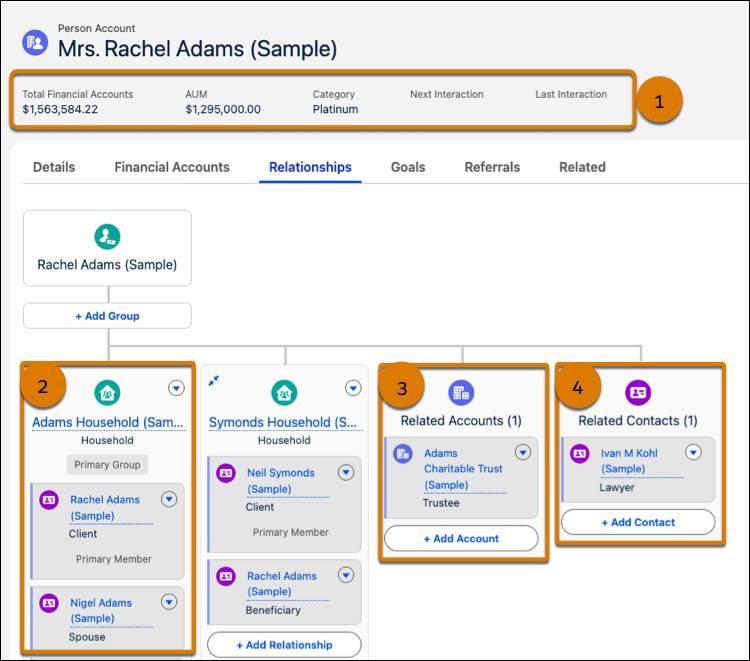The height and width of the screenshot is (661, 750).
Task: Click the + Add Relationship button
Action: (x=284, y=645)
